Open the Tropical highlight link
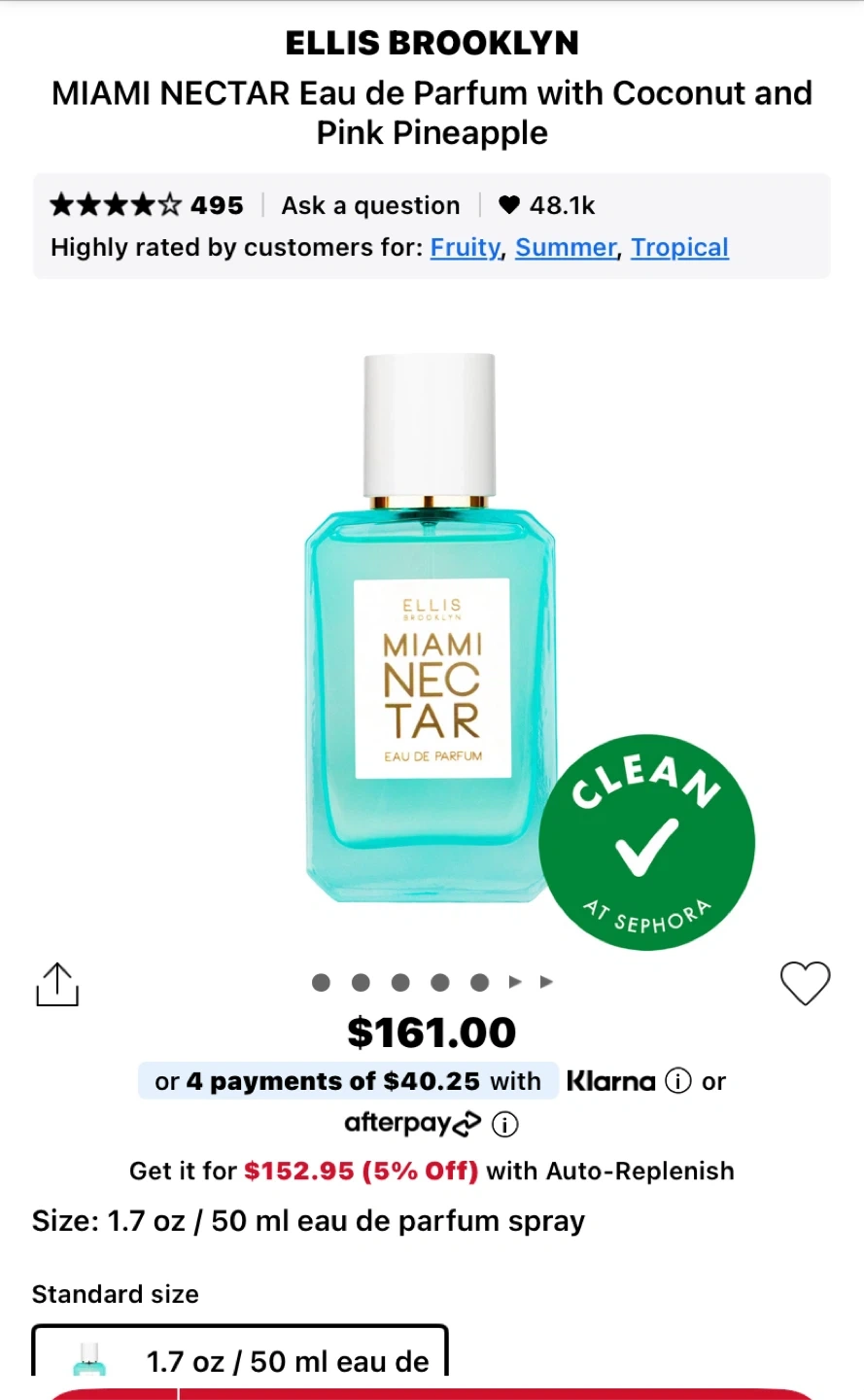This screenshot has height=1400, width=864. [680, 248]
